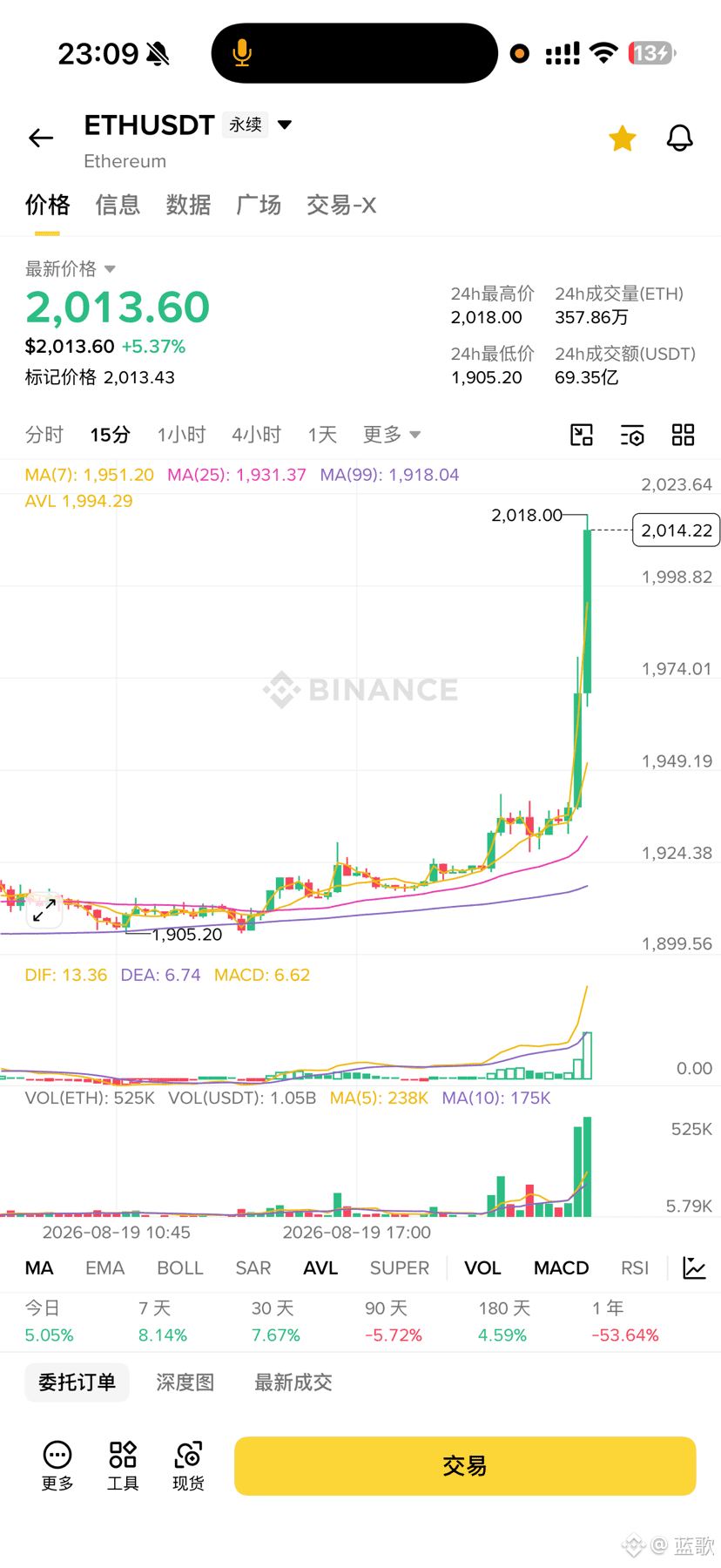Screen dimensions: 721x1568
Task: Tap the MA(99): 1,918.04 legend
Action: tap(390, 475)
